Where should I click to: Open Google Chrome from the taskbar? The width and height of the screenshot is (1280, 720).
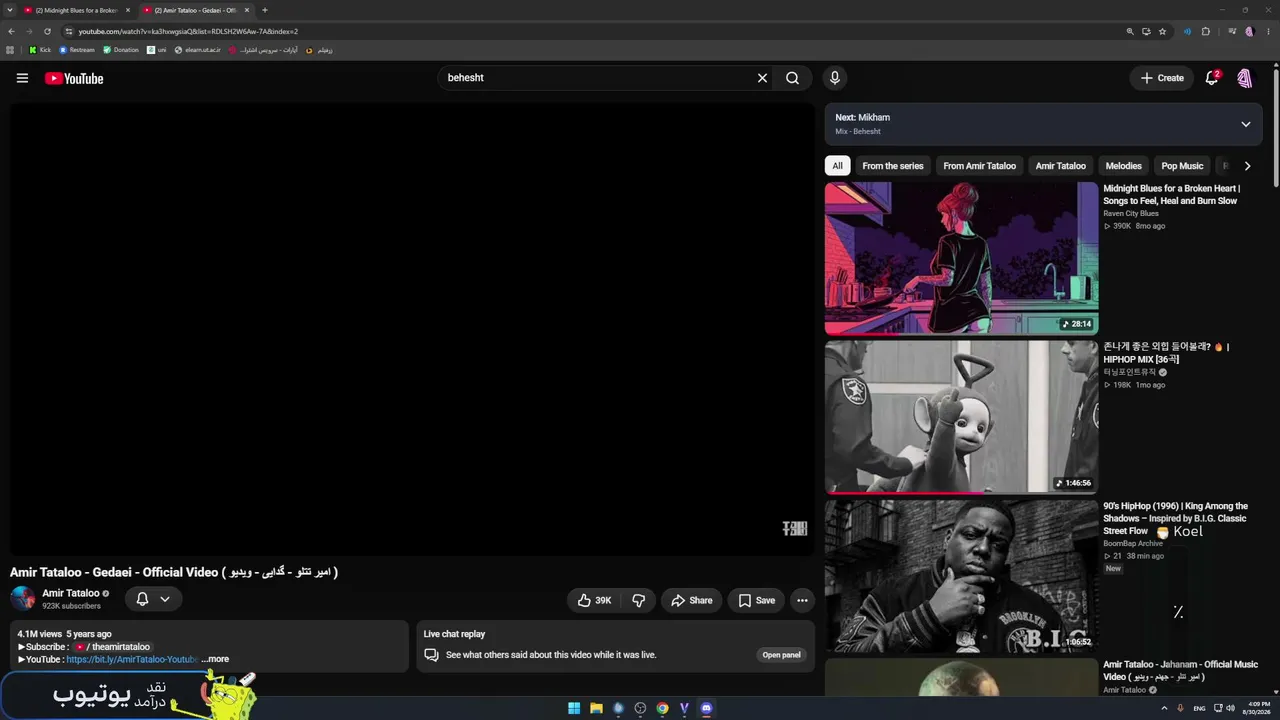tap(662, 708)
